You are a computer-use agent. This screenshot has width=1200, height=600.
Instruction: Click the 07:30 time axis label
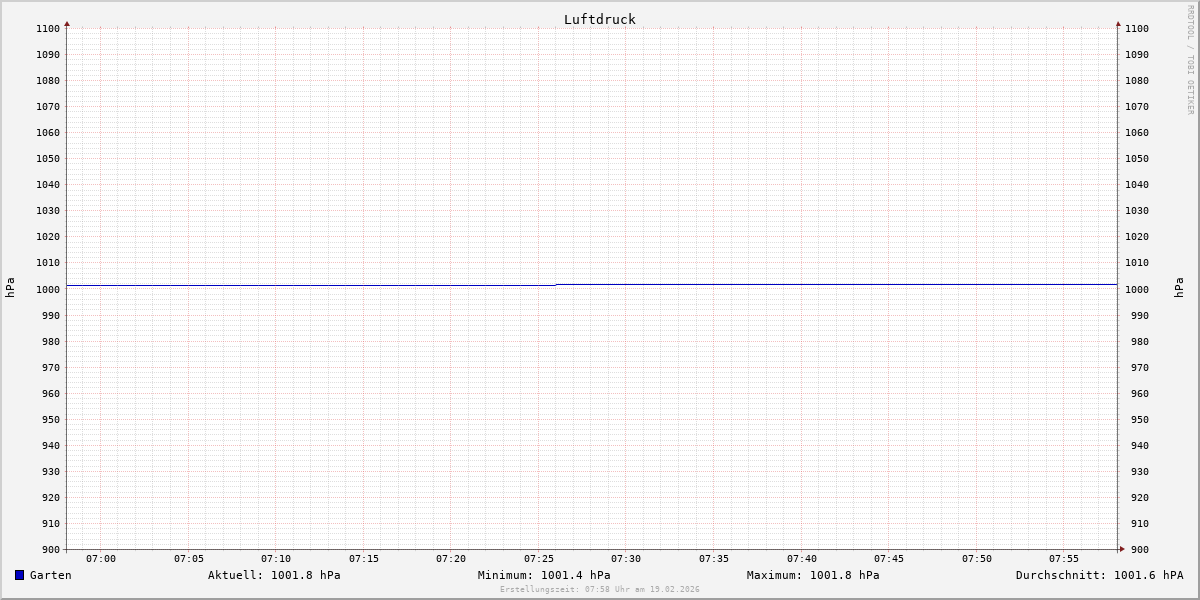(626, 558)
